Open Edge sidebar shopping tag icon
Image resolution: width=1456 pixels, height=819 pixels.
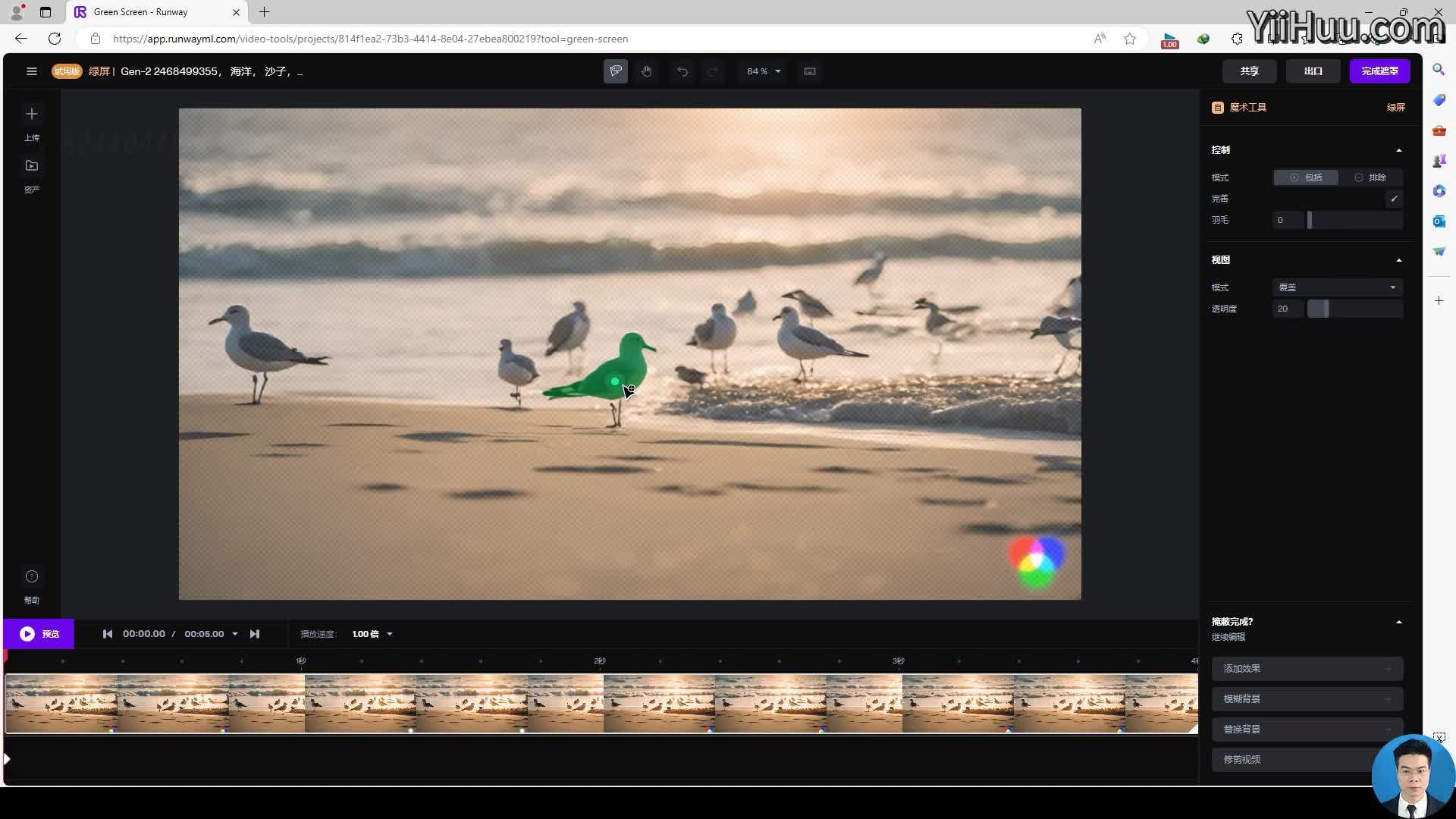[1439, 100]
